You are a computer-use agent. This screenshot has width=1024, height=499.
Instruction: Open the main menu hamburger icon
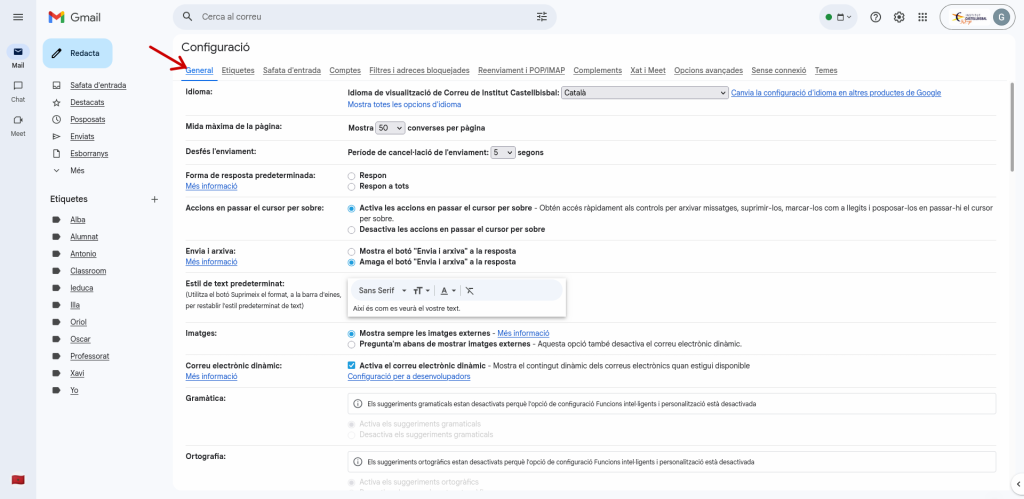(18, 17)
